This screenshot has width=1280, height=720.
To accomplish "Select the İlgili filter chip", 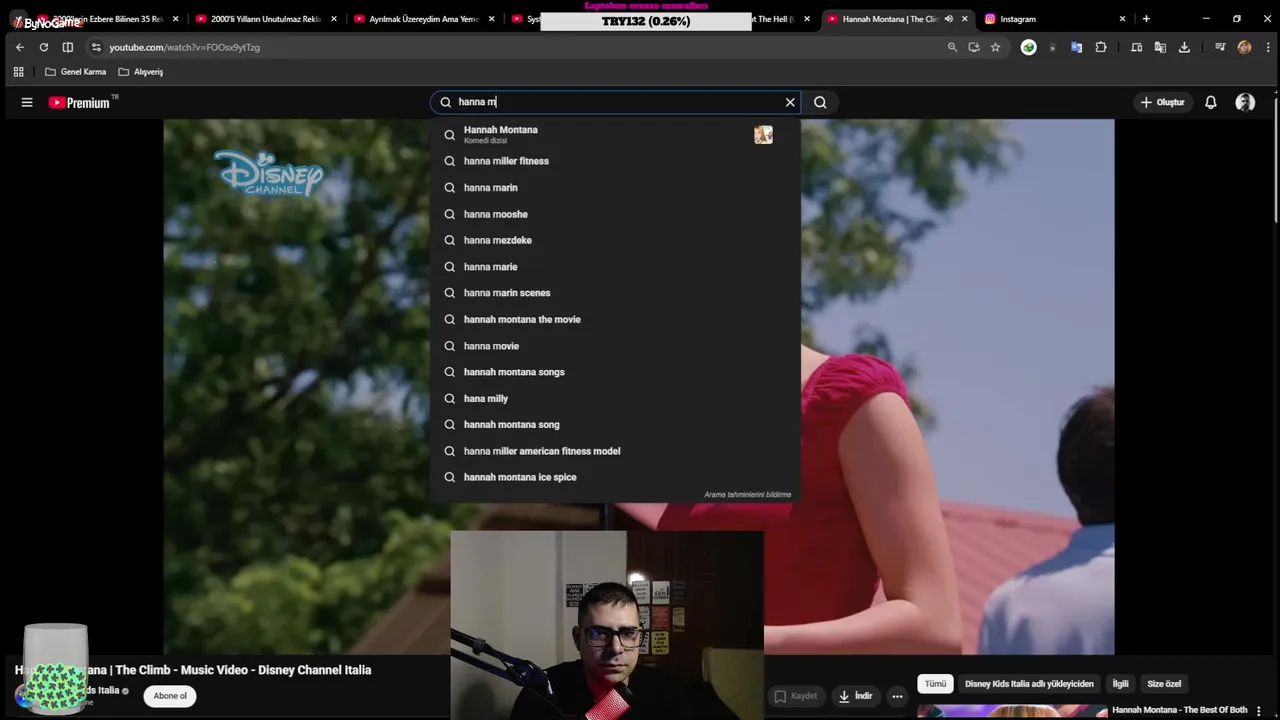I will 1120,684.
